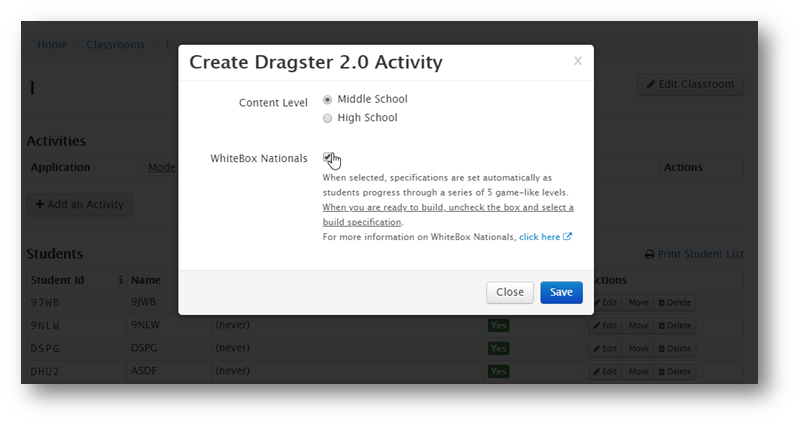Click the Create Dragster 2.0 Activity title

316,62
